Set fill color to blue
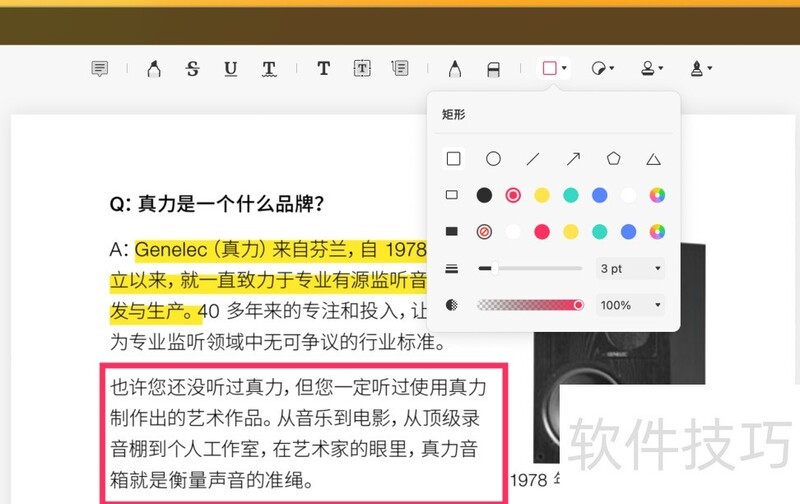The height and width of the screenshot is (504, 800). pyautogui.click(x=629, y=232)
